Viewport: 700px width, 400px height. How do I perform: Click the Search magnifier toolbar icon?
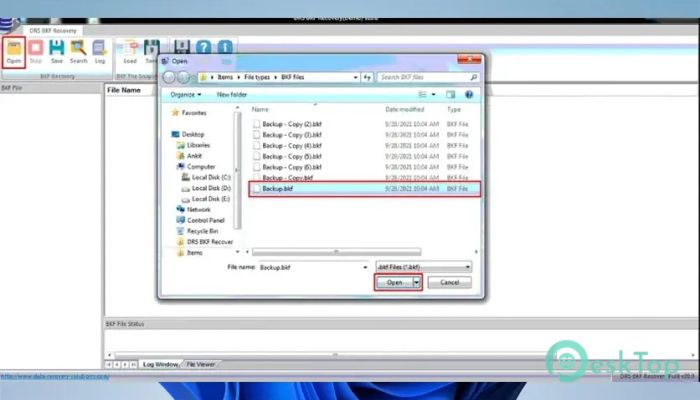[78, 52]
